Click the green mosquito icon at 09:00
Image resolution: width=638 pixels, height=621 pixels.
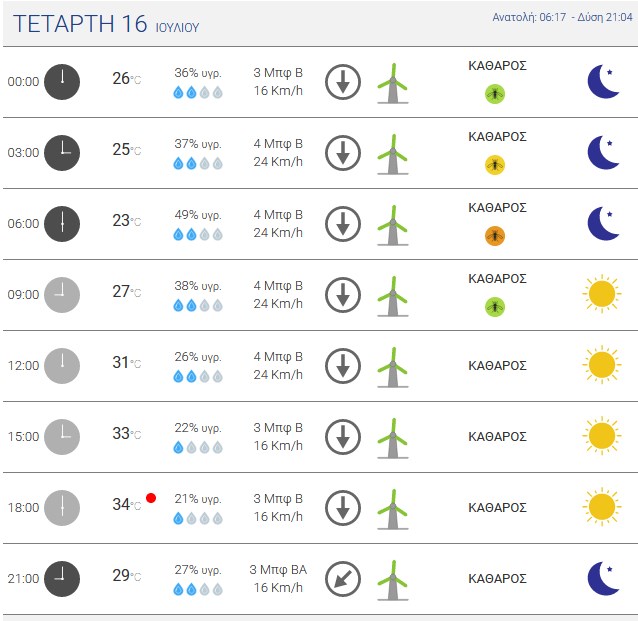click(x=495, y=307)
